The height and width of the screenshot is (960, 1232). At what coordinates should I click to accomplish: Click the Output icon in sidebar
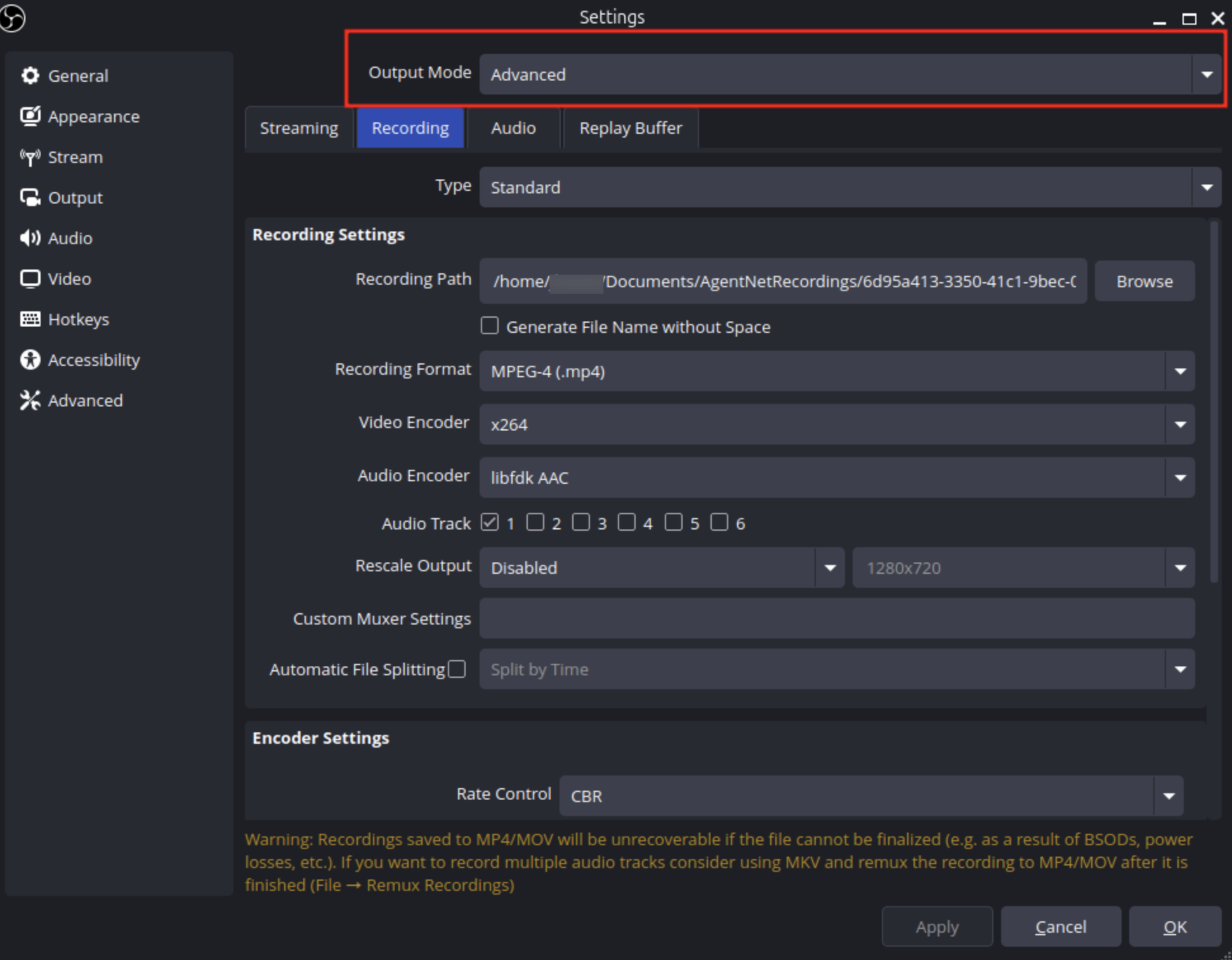(30, 198)
